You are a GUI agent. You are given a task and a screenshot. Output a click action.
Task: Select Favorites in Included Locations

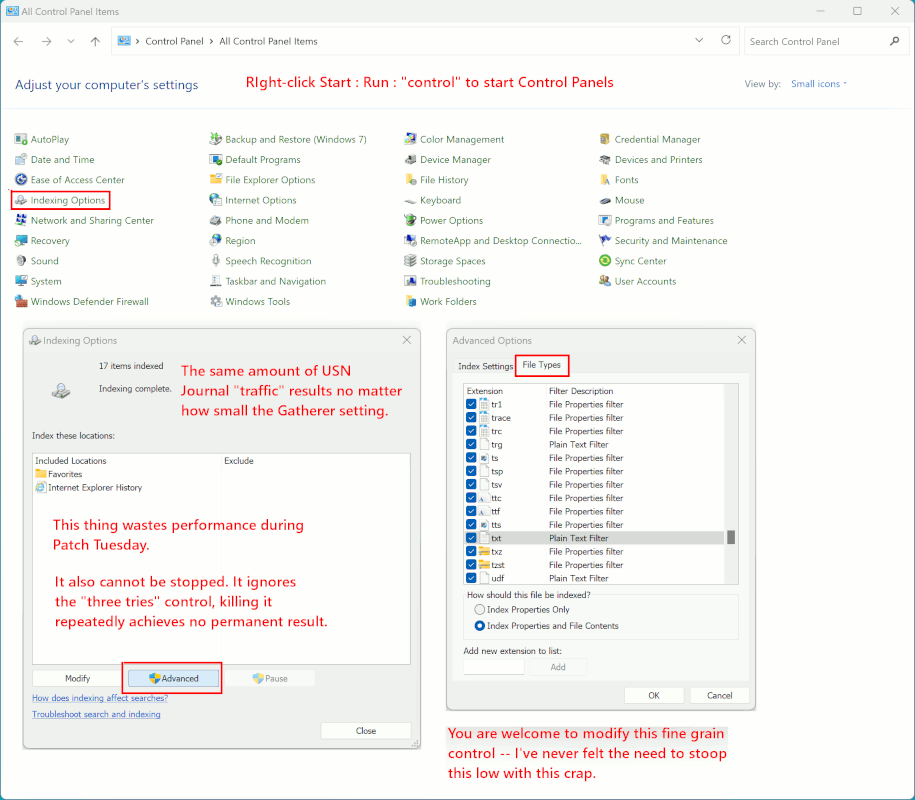(59, 474)
